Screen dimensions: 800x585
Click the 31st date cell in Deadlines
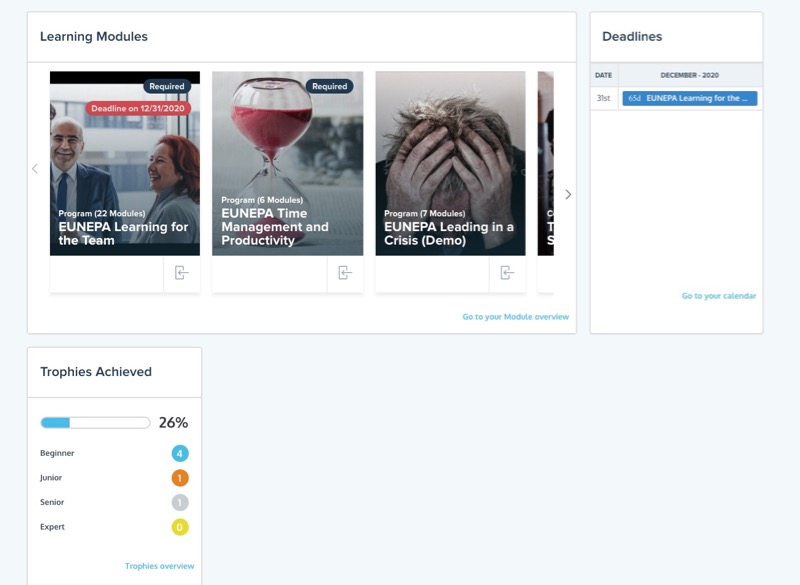coord(604,98)
